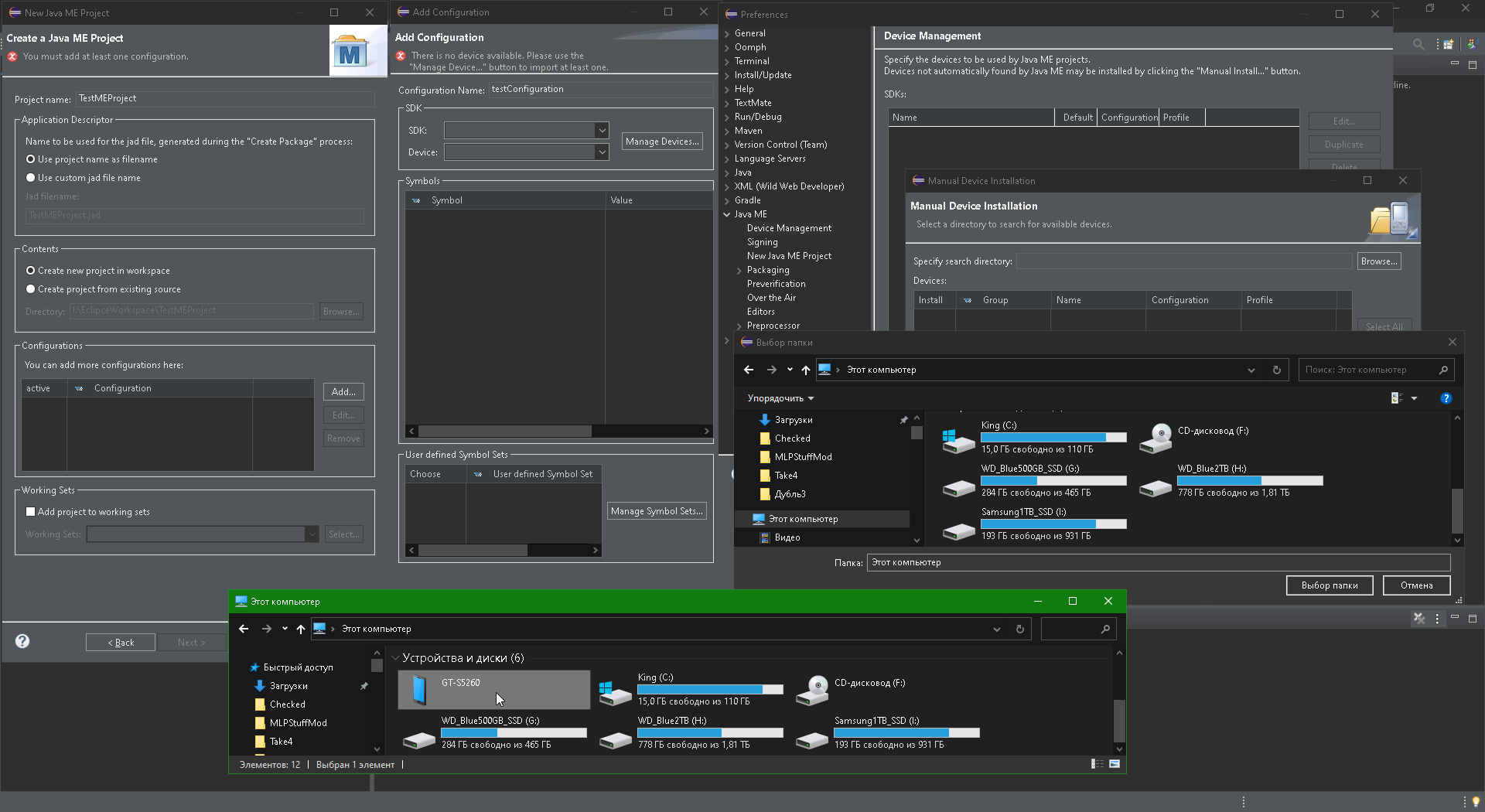Screen dimensions: 1485x812
Task: Expand the Packaging node under Java ME
Action: [x=739, y=271]
